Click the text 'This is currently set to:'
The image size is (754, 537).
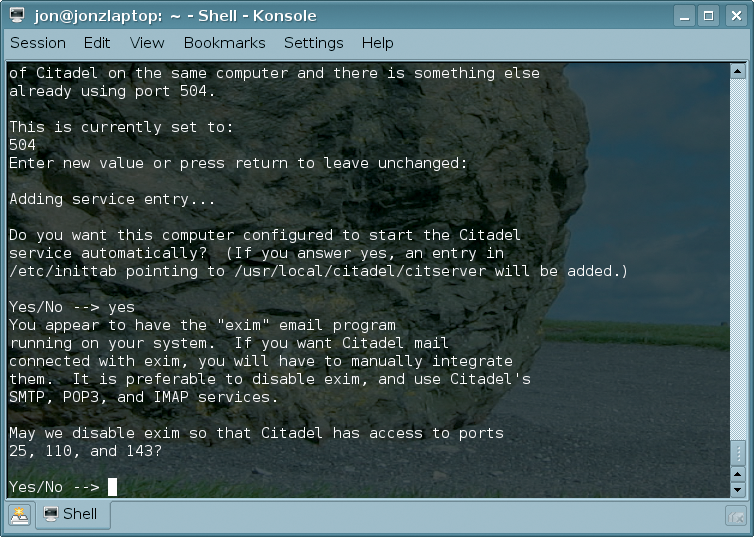point(121,127)
